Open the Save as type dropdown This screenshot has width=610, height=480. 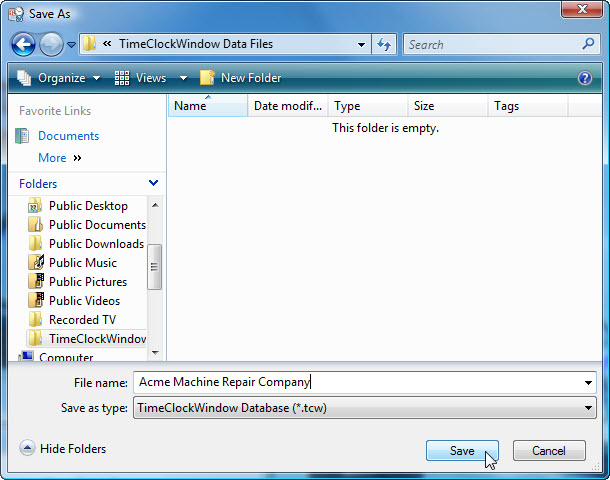tap(588, 408)
